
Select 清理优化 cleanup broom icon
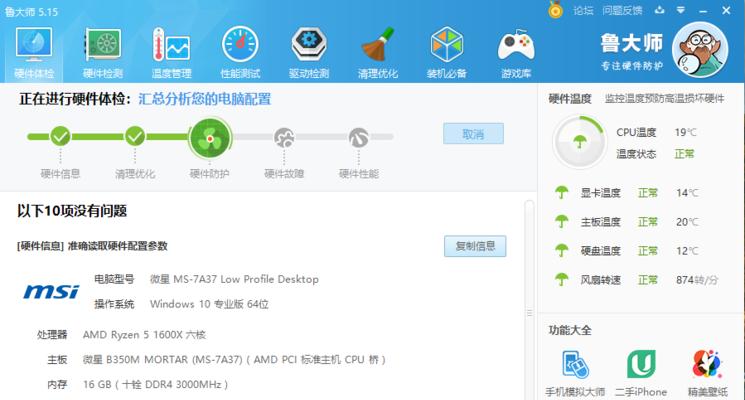(x=378, y=52)
